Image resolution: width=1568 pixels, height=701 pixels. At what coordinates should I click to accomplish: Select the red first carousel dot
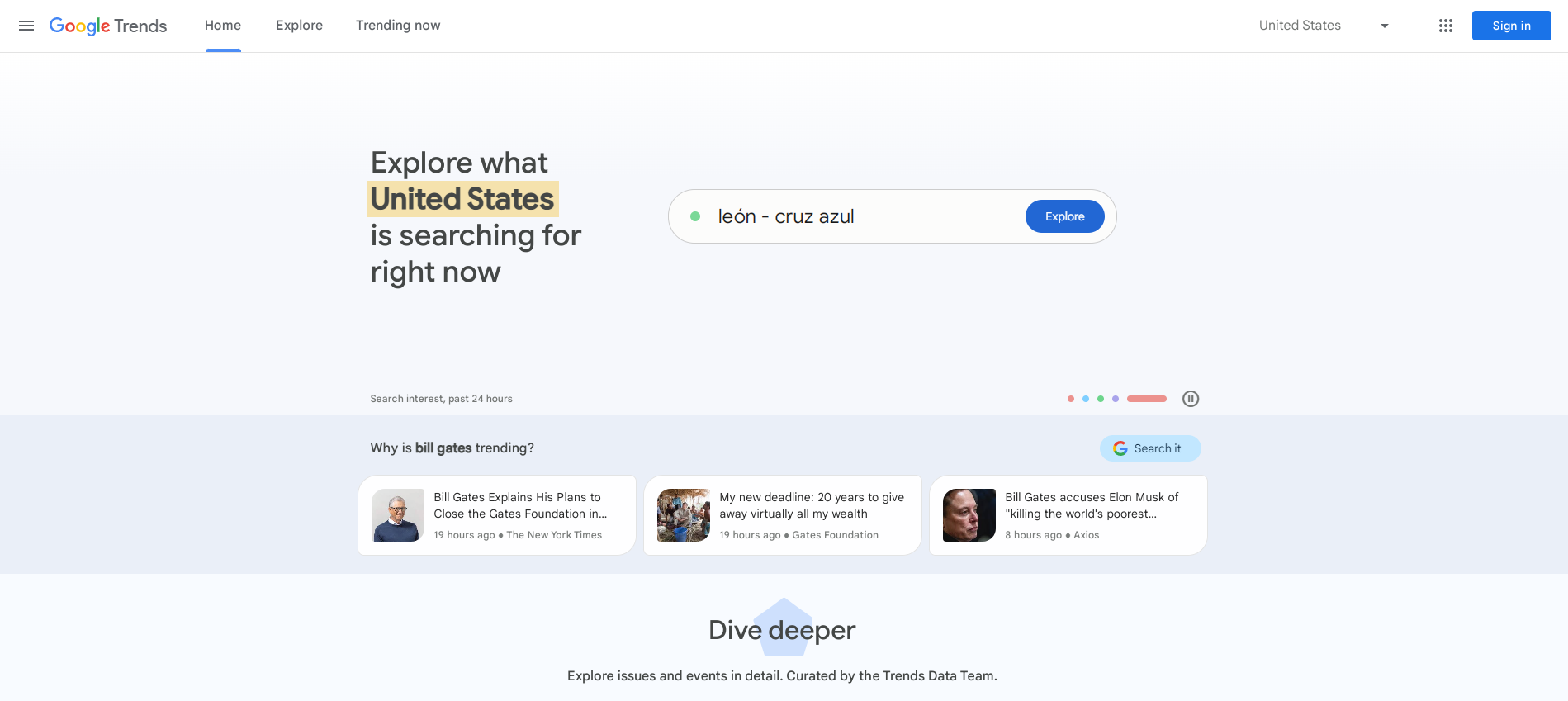1070,399
